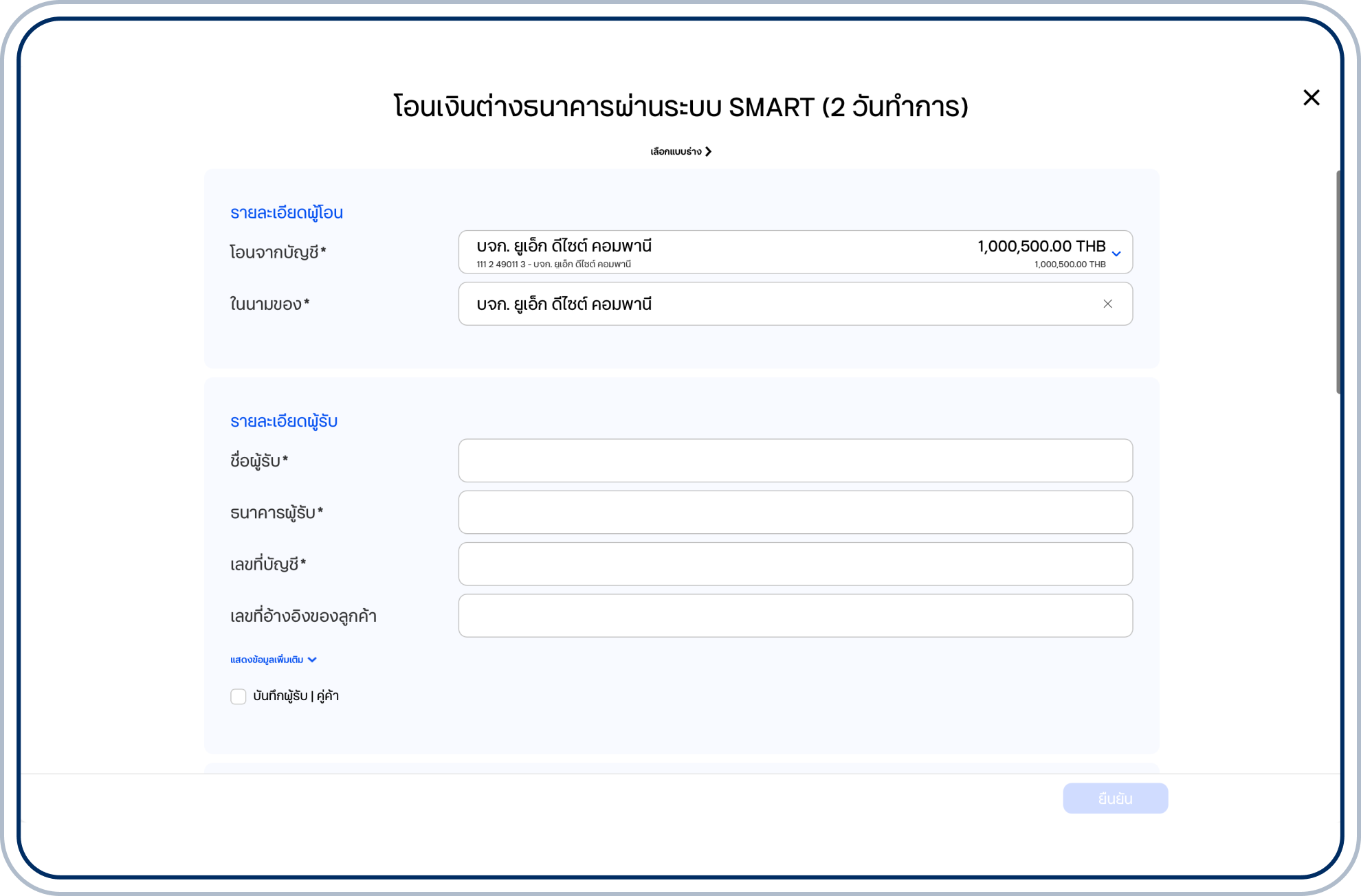Click chevron icon next to แสดงข้อมูลเพิ่มเติม
The height and width of the screenshot is (896, 1361).
(313, 660)
